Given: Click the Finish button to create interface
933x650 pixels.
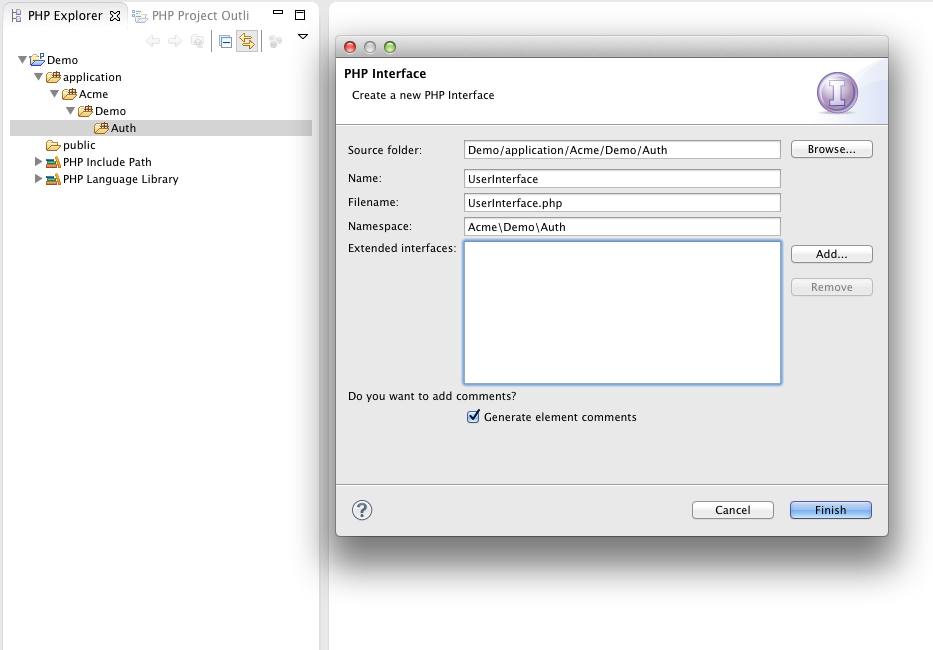Looking at the screenshot, I should 831,510.
